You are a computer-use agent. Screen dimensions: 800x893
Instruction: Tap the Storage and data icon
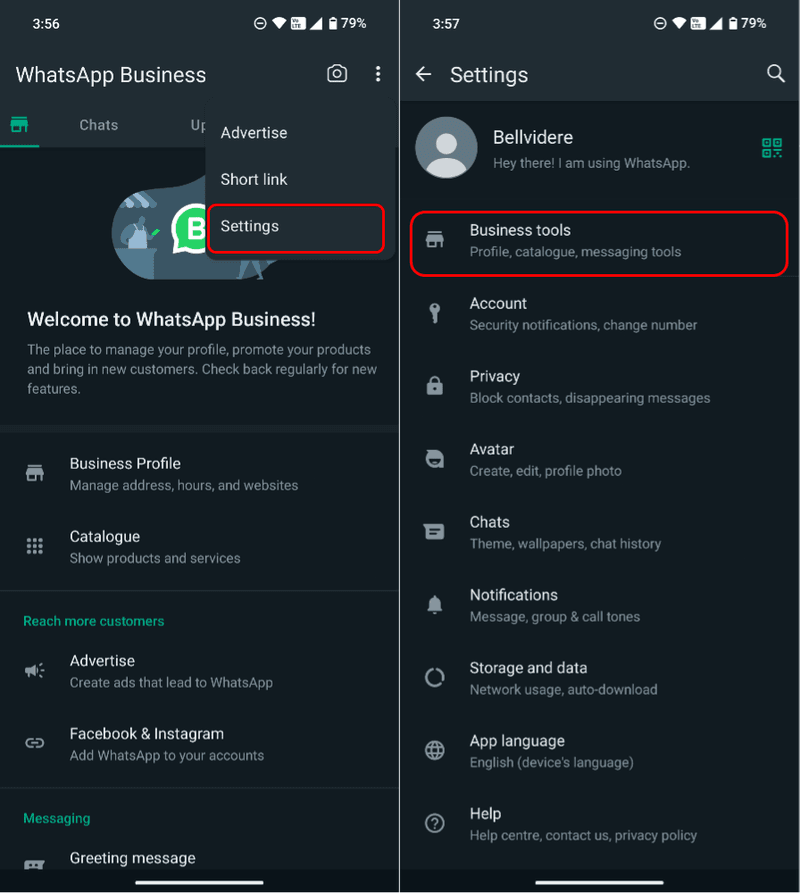coord(434,677)
